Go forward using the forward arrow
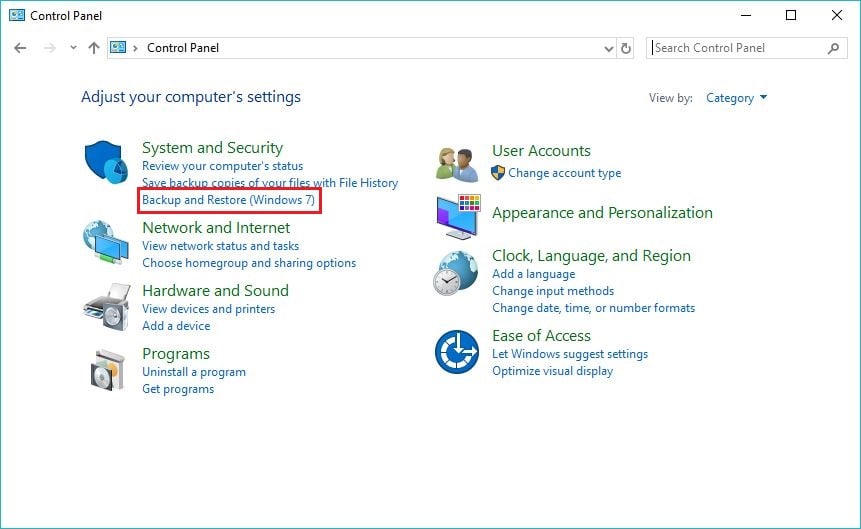Image resolution: width=861 pixels, height=529 pixels. 50,48
